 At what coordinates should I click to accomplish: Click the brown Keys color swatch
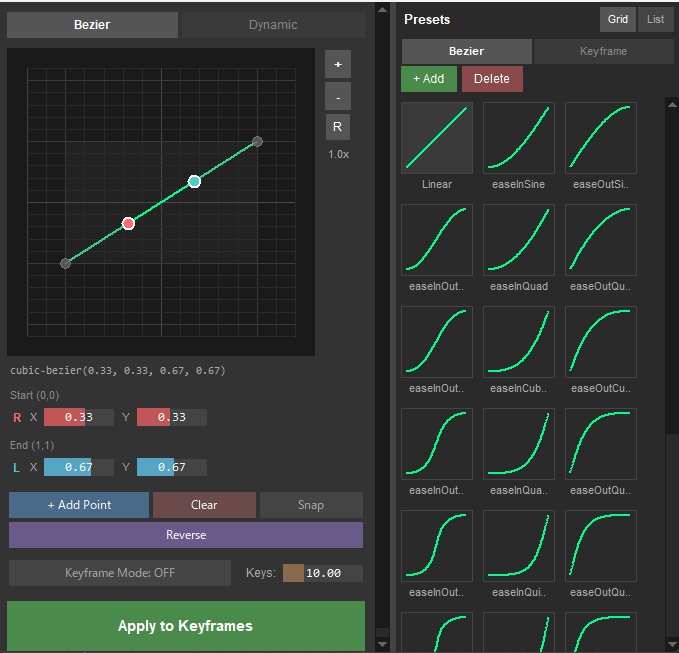pyautogui.click(x=293, y=573)
